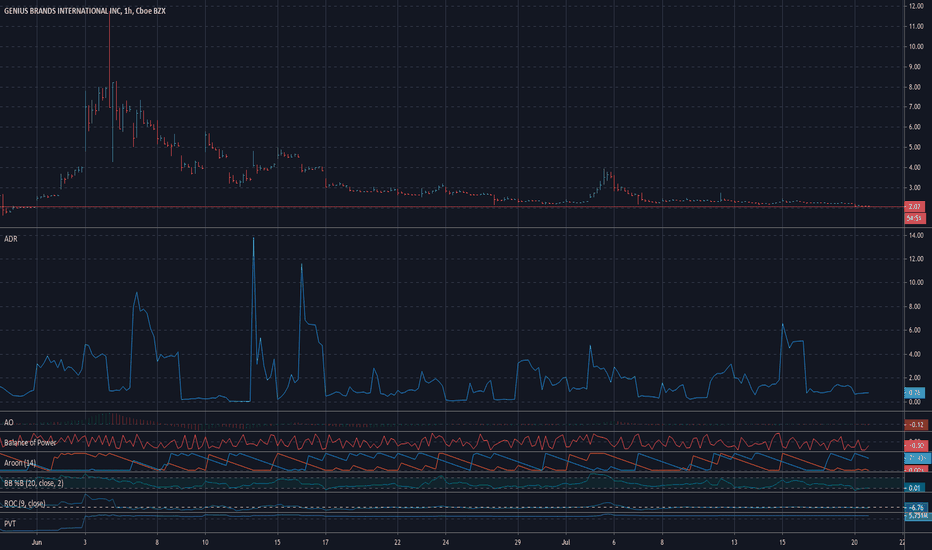Click the 24 date label on time axis
The height and width of the screenshot is (550, 932).
pyautogui.click(x=446, y=542)
